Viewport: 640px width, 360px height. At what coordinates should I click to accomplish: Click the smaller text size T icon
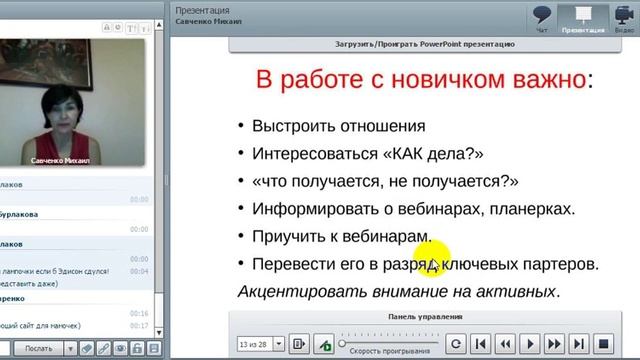click(x=145, y=28)
